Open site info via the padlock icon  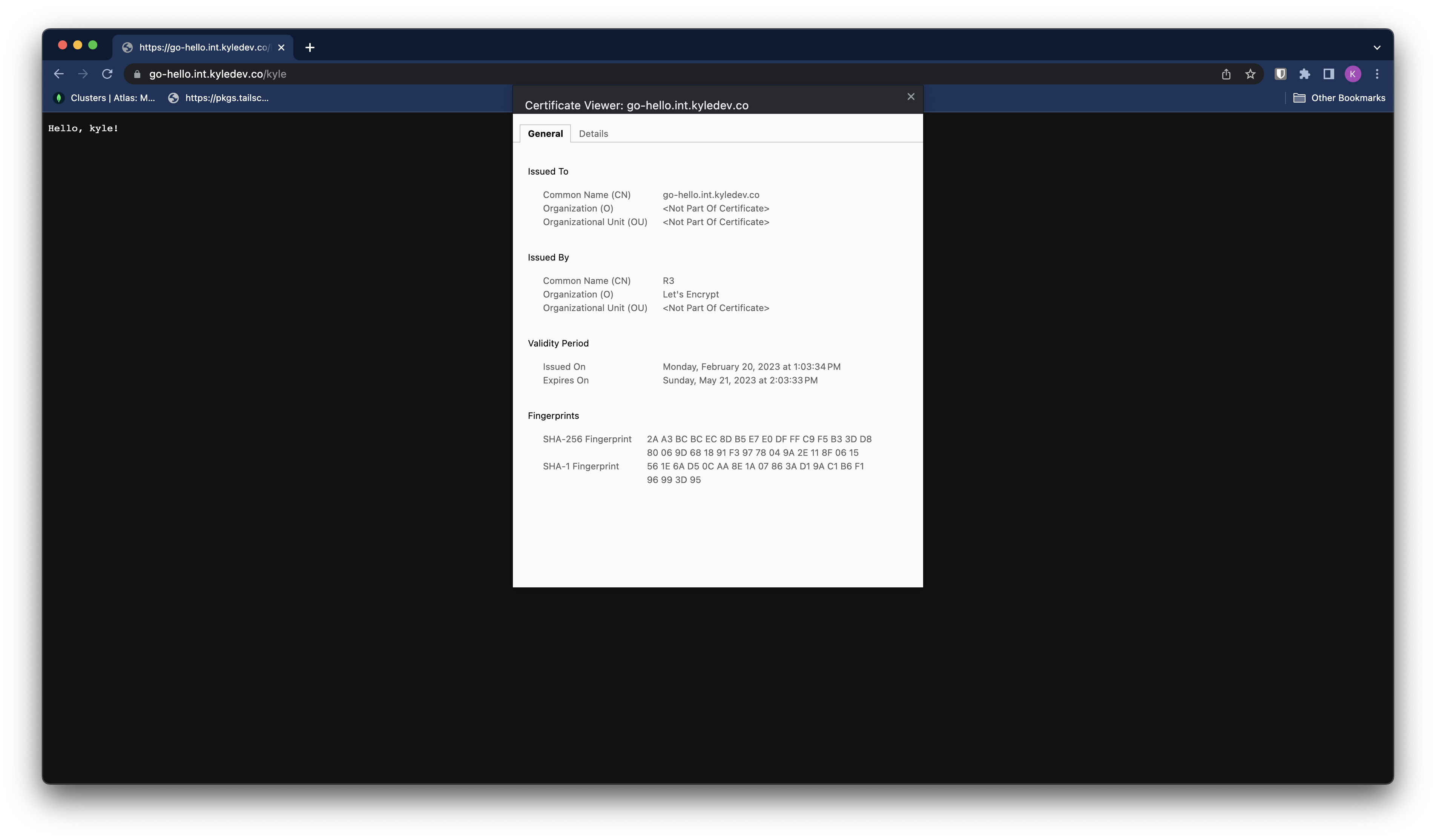[x=137, y=74]
